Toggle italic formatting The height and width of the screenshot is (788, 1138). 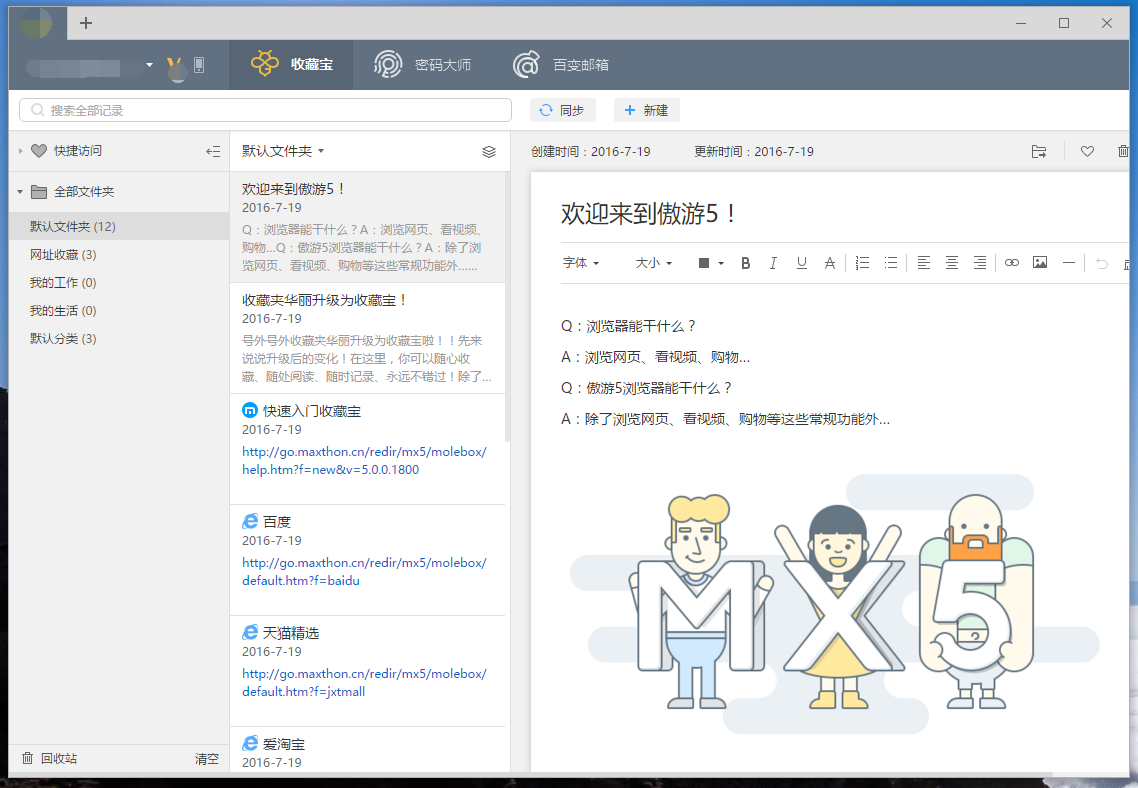point(773,263)
